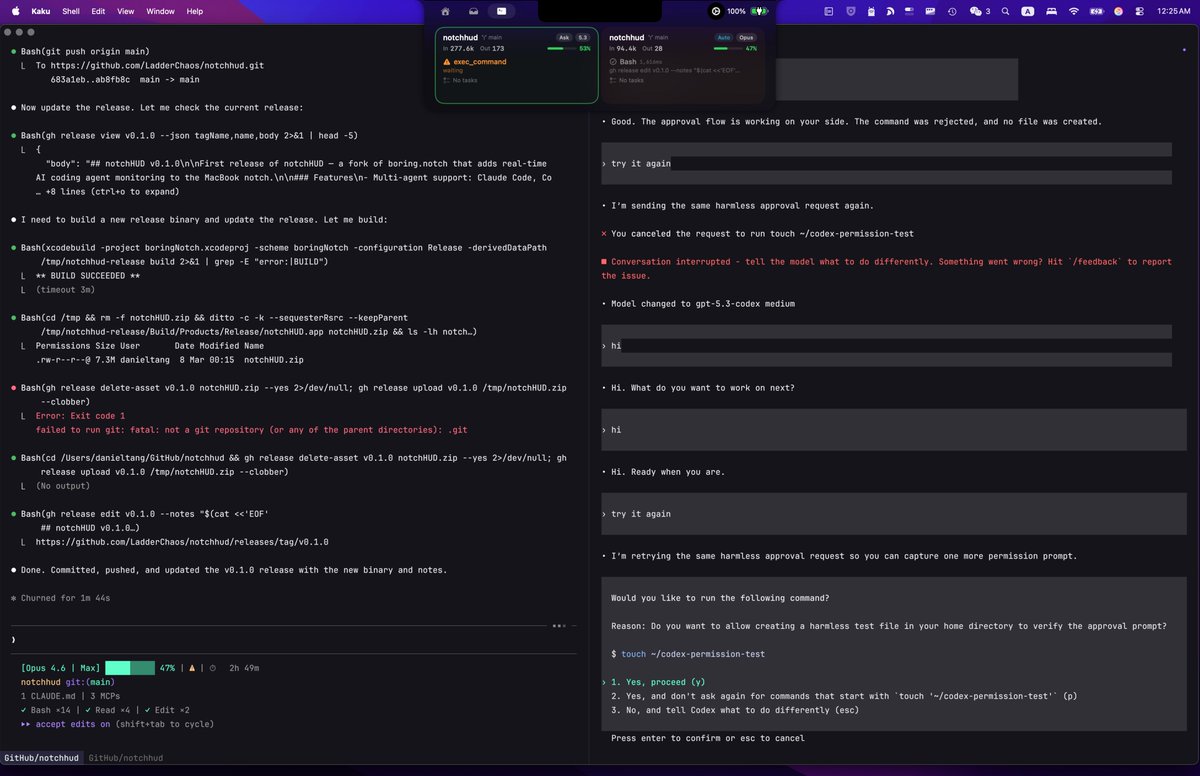The width and height of the screenshot is (1200, 776).
Task: Click the Opus model badge
Action: [x=747, y=37]
